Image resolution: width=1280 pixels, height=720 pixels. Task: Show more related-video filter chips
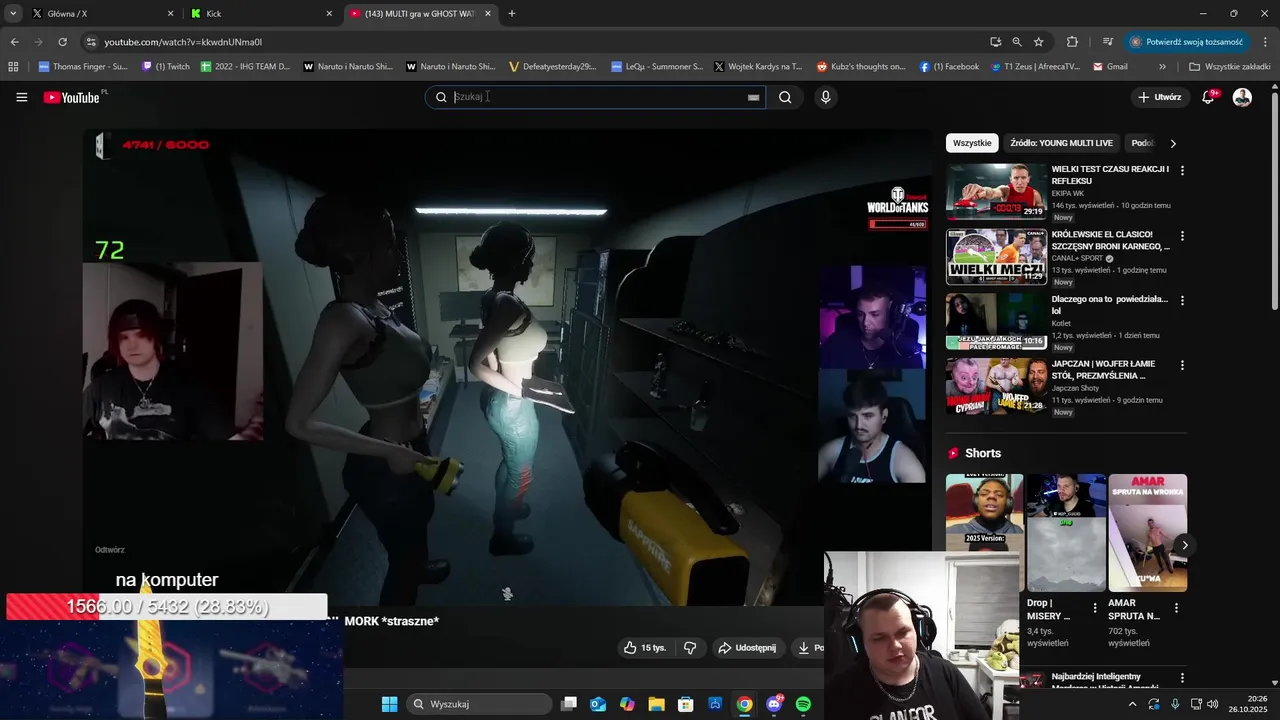(1173, 143)
